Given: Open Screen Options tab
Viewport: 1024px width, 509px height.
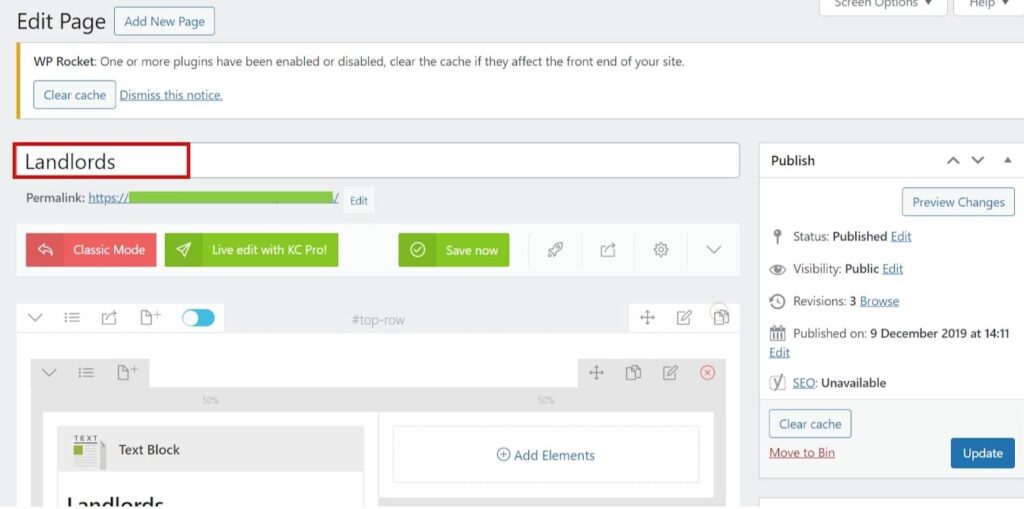Looking at the screenshot, I should 883,4.
